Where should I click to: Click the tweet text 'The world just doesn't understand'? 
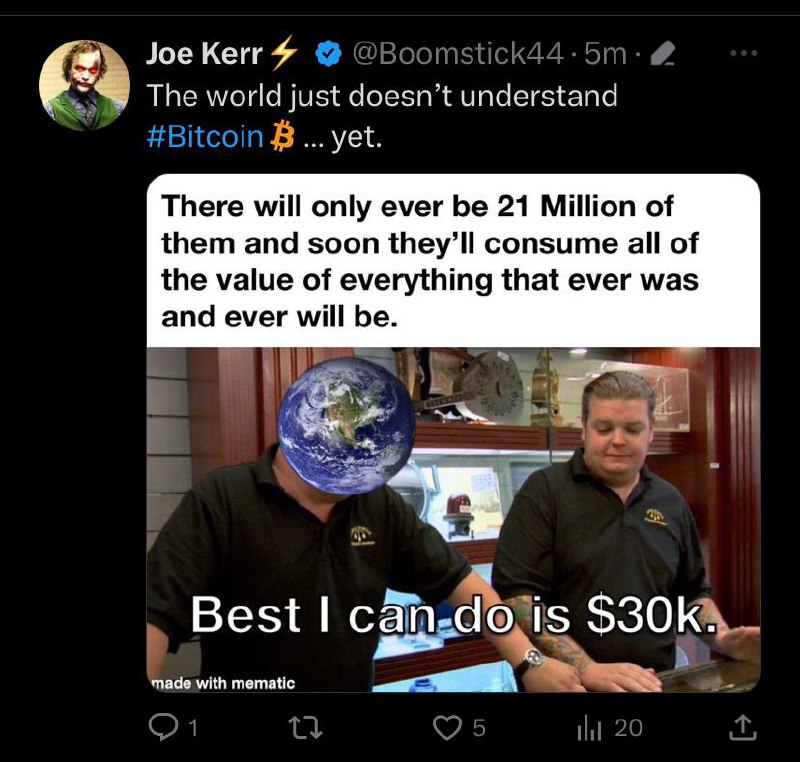tap(382, 95)
